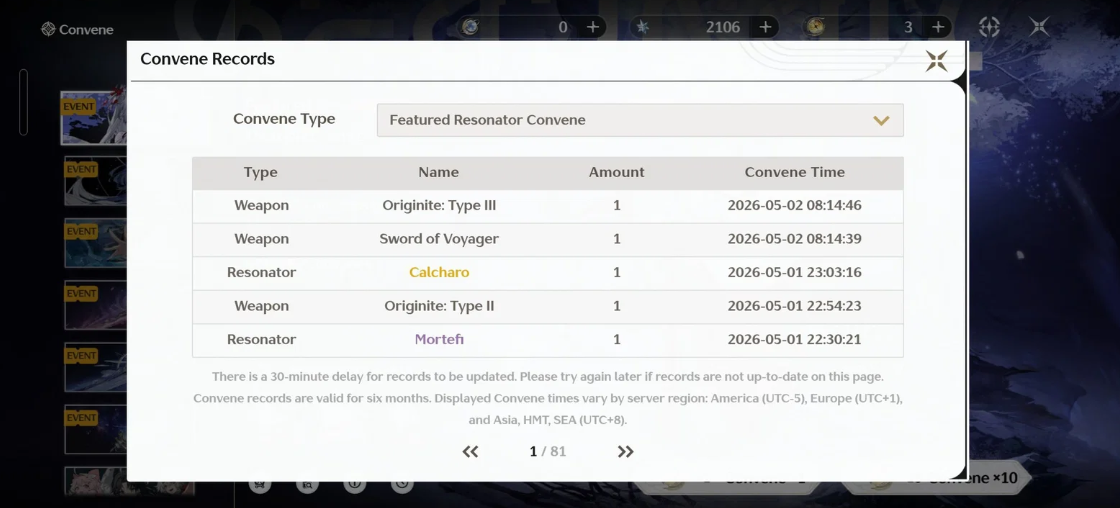Click the 2106 Astrite balance value

[x=722, y=27]
